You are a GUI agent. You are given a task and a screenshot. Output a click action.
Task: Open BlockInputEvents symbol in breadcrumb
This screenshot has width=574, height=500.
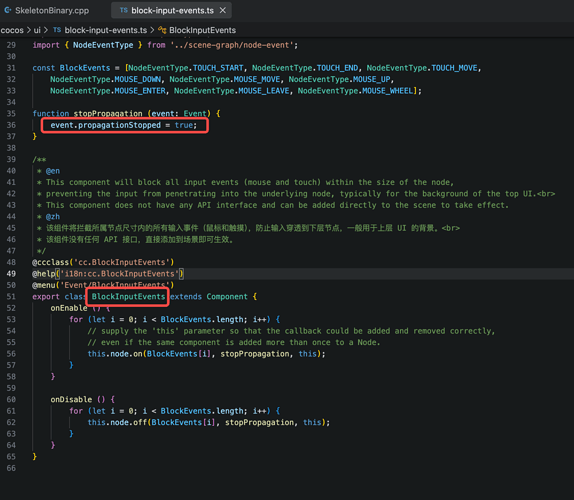click(x=202, y=30)
